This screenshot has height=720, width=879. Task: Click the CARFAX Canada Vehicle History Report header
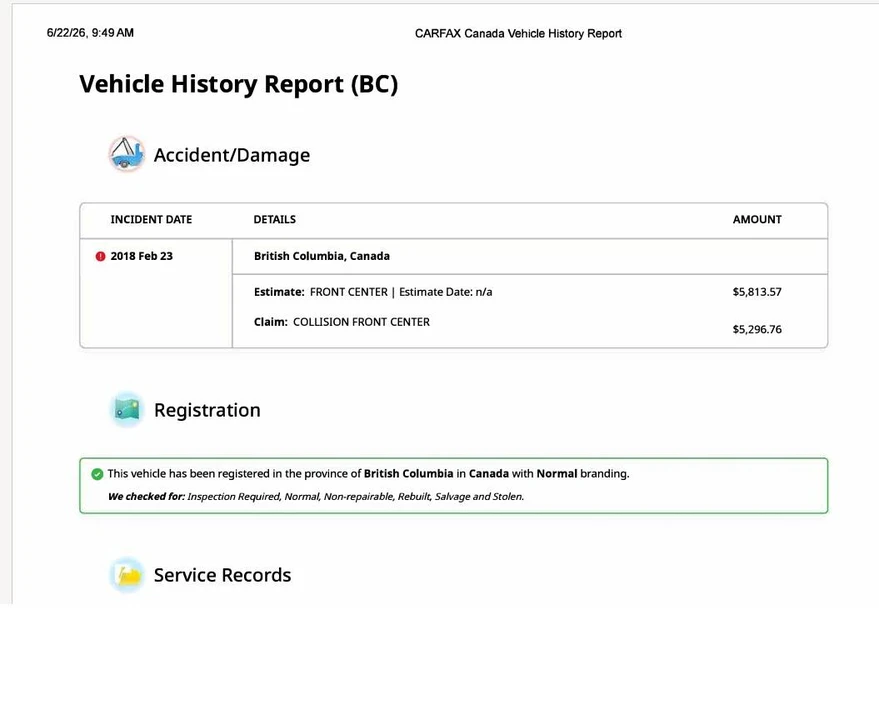pyautogui.click(x=518, y=34)
